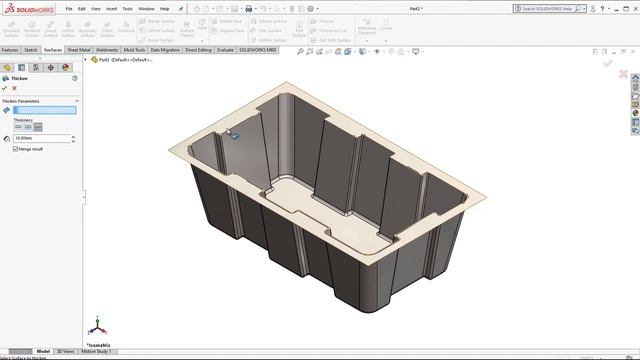Click the Extruded Surface ribbon button
Image resolution: width=640 pixels, height=360 pixels.
pyautogui.click(x=11, y=30)
